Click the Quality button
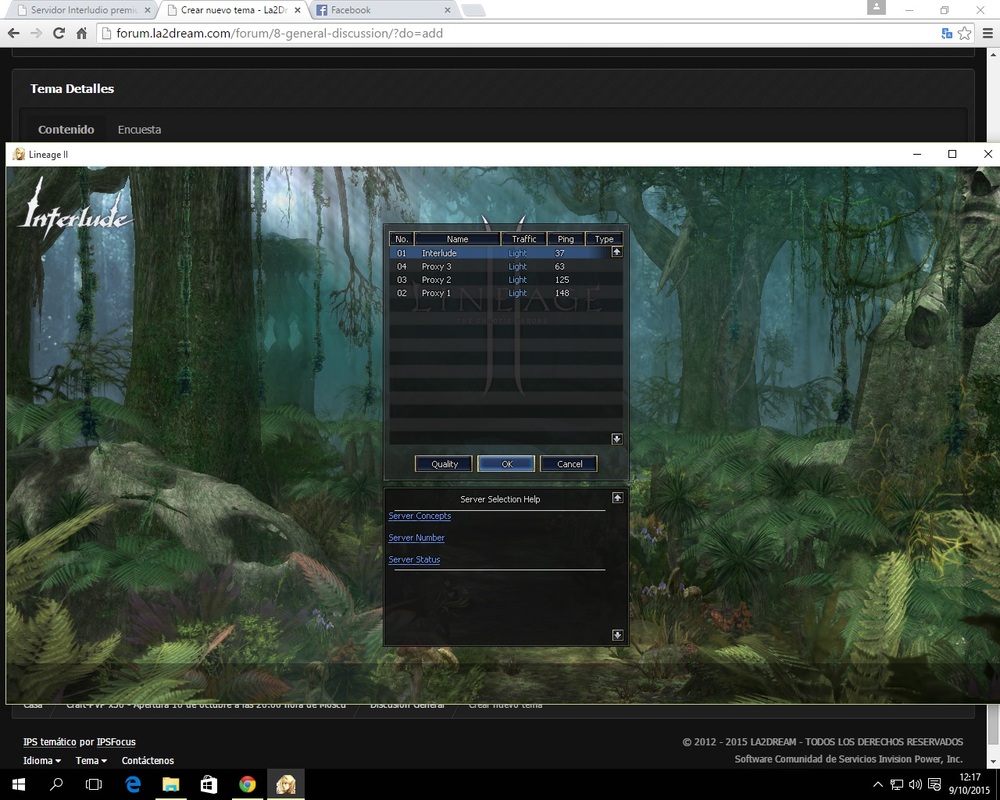Screen dimensions: 1000x800 click(x=444, y=464)
